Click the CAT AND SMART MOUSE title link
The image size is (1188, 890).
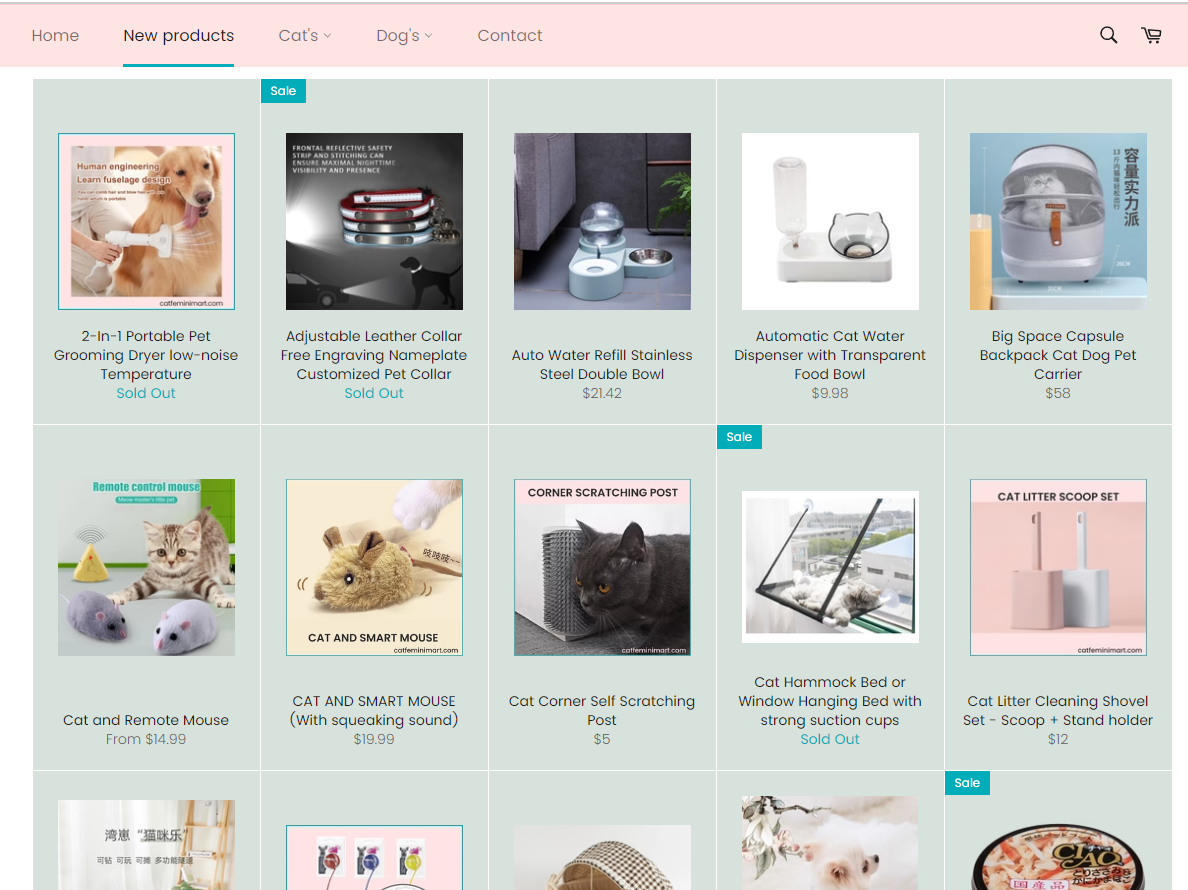point(374,710)
